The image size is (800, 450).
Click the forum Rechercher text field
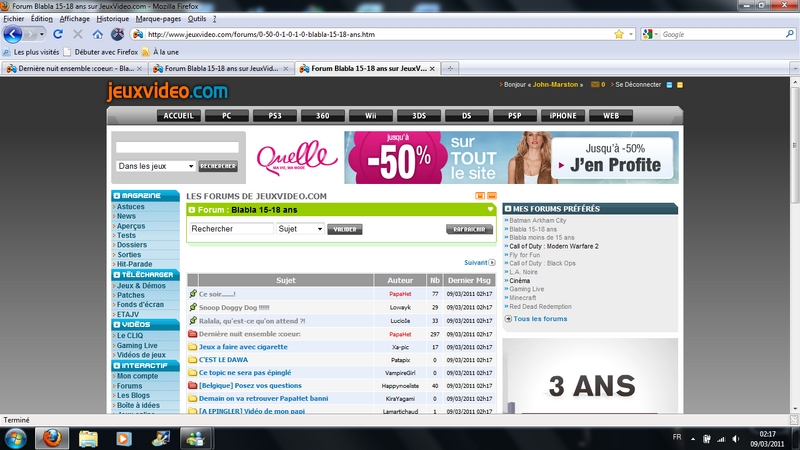(232, 229)
